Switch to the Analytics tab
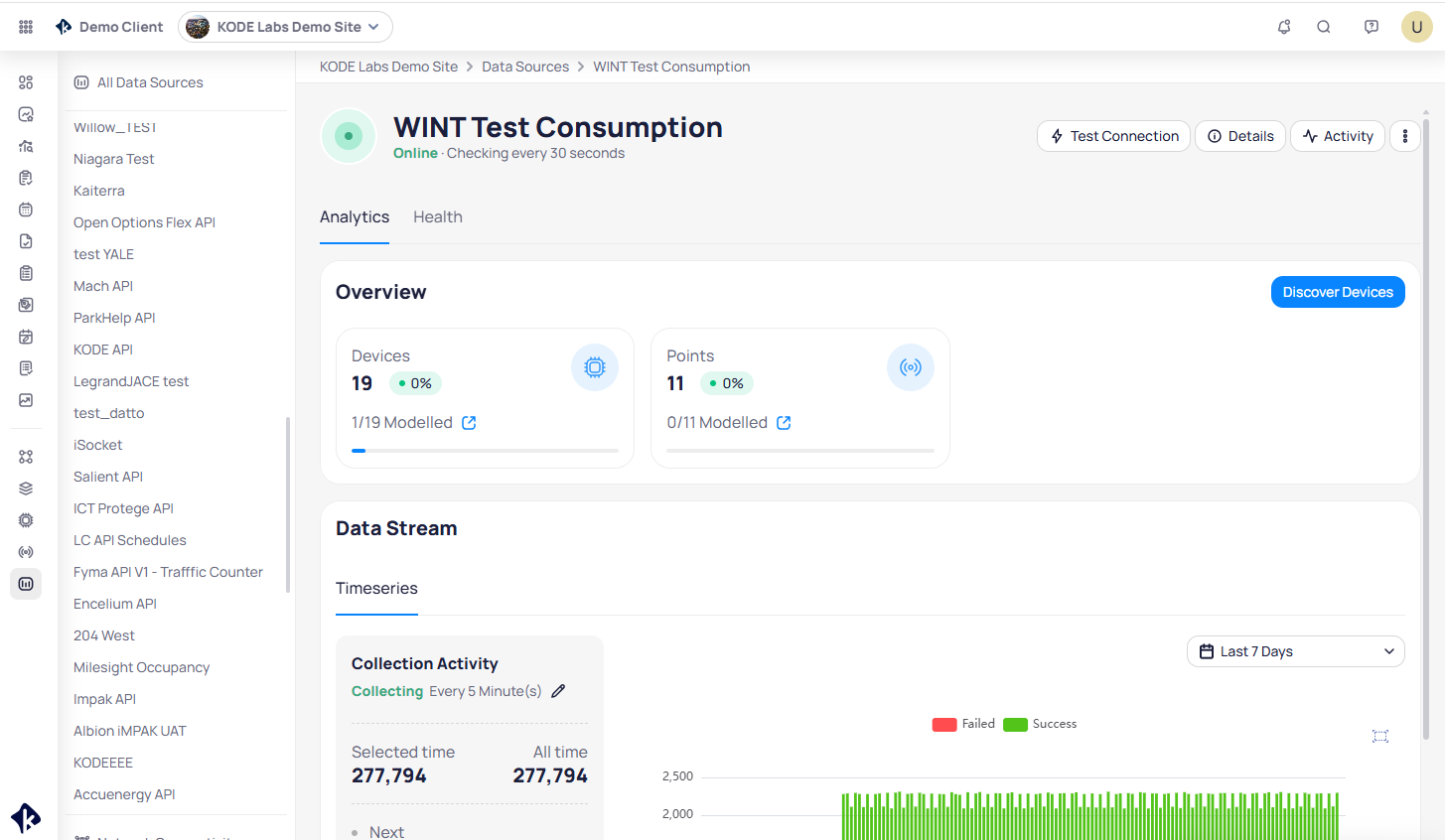 pos(355,216)
